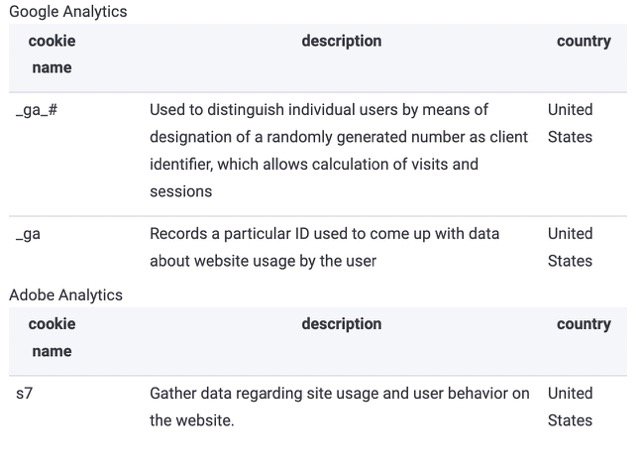Click 'the website.' text in s7 row
The width and height of the screenshot is (640, 471).
click(192, 421)
